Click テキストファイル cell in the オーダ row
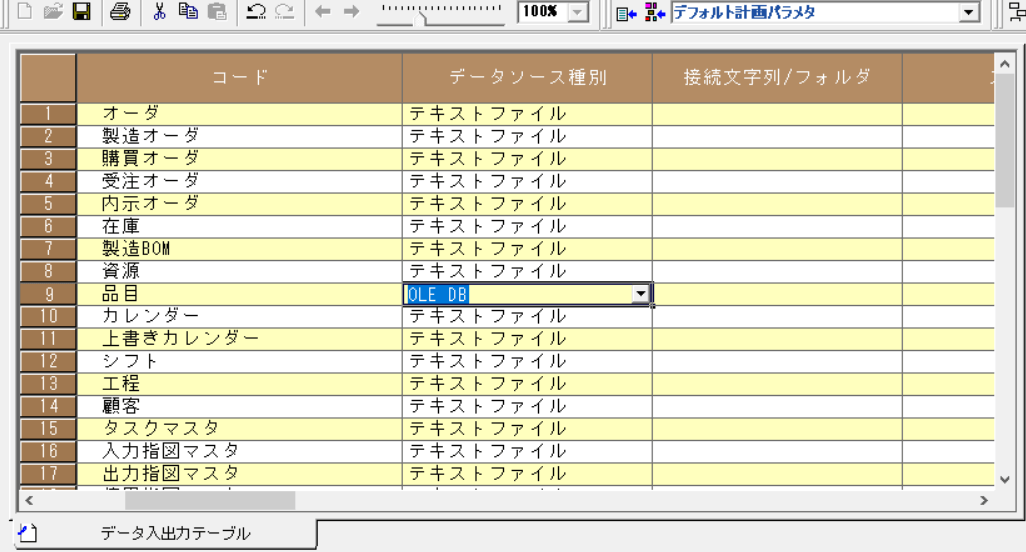 [x=527, y=114]
